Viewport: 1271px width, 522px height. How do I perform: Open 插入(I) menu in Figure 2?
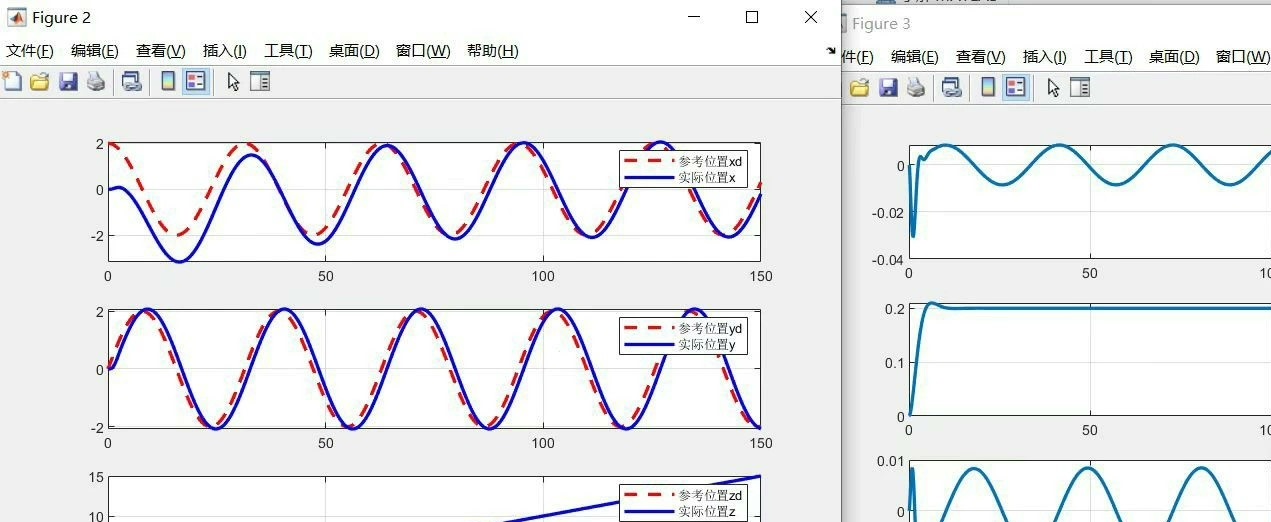pyautogui.click(x=225, y=51)
